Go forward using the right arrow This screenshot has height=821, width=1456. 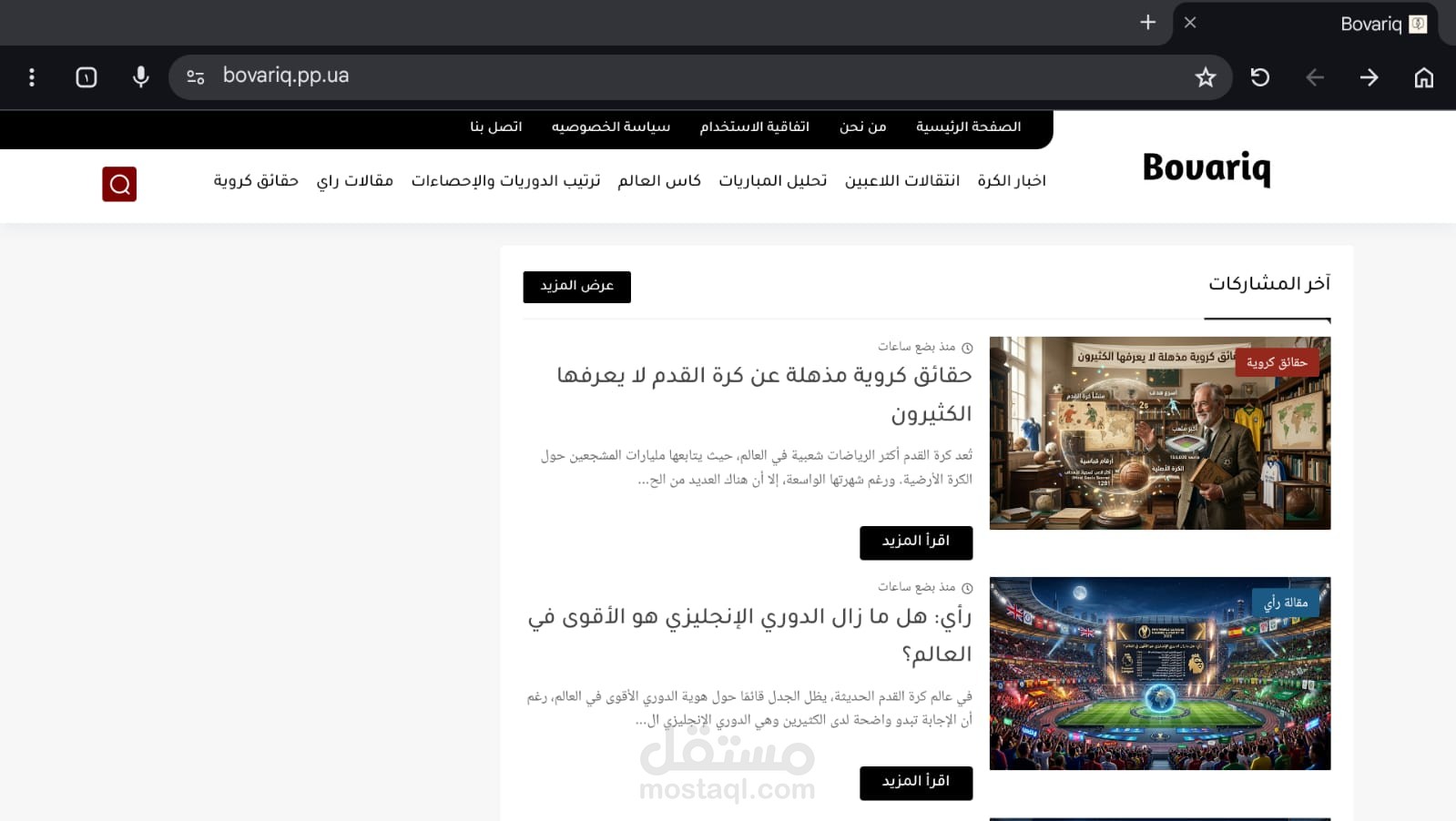click(1369, 77)
